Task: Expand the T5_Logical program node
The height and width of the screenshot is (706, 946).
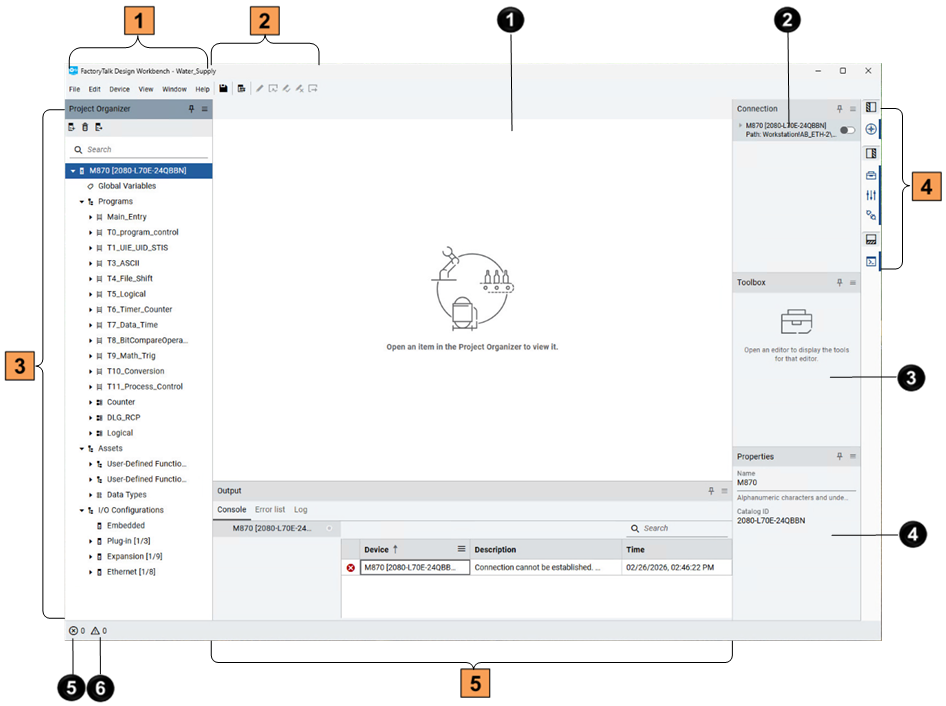Action: pyautogui.click(x=90, y=294)
